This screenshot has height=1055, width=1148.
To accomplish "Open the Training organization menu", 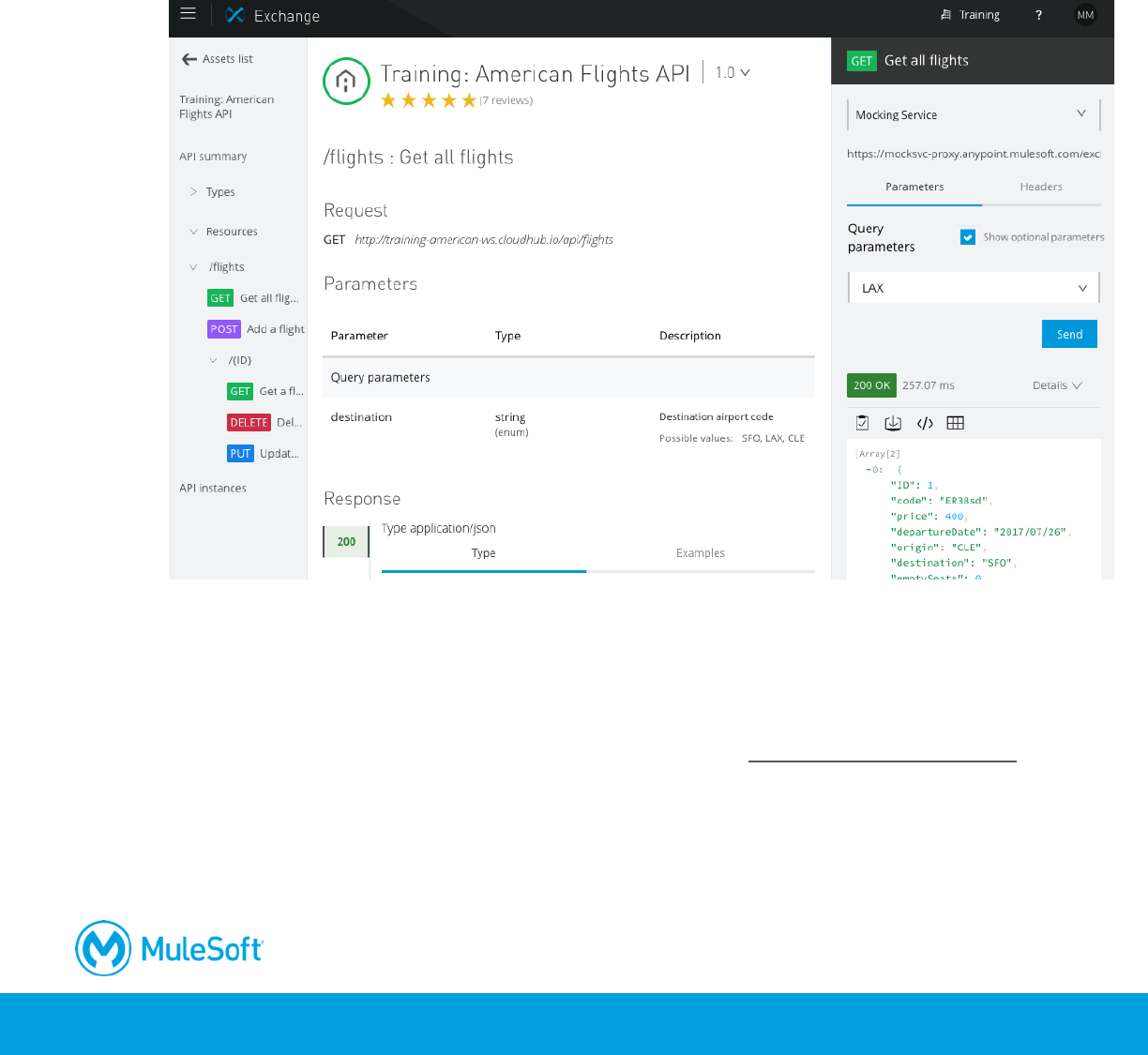I will click(x=970, y=15).
